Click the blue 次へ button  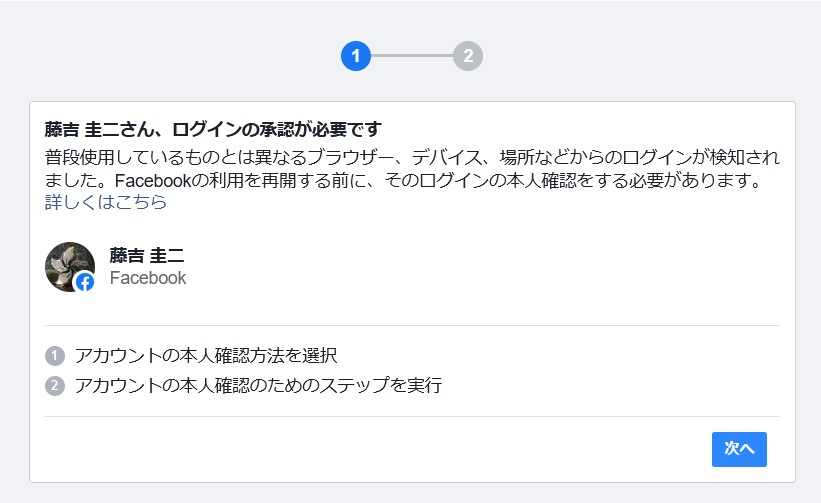[739, 449]
